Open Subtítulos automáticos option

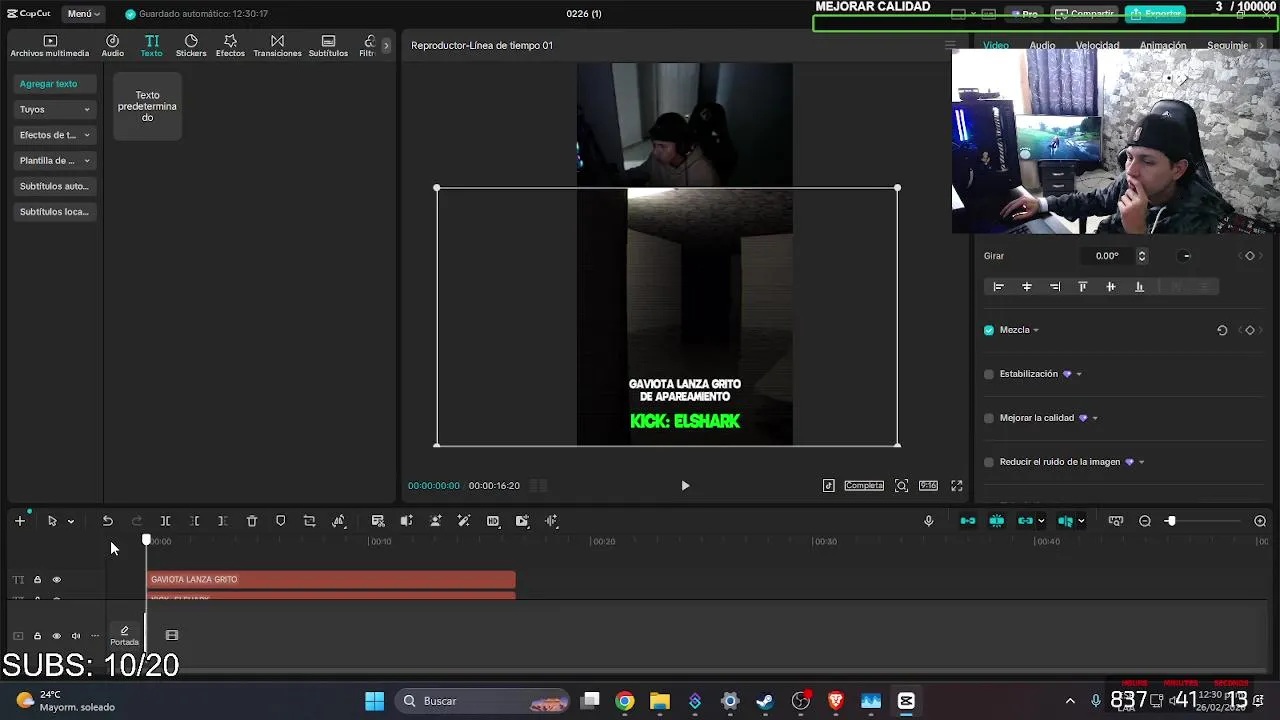55,186
